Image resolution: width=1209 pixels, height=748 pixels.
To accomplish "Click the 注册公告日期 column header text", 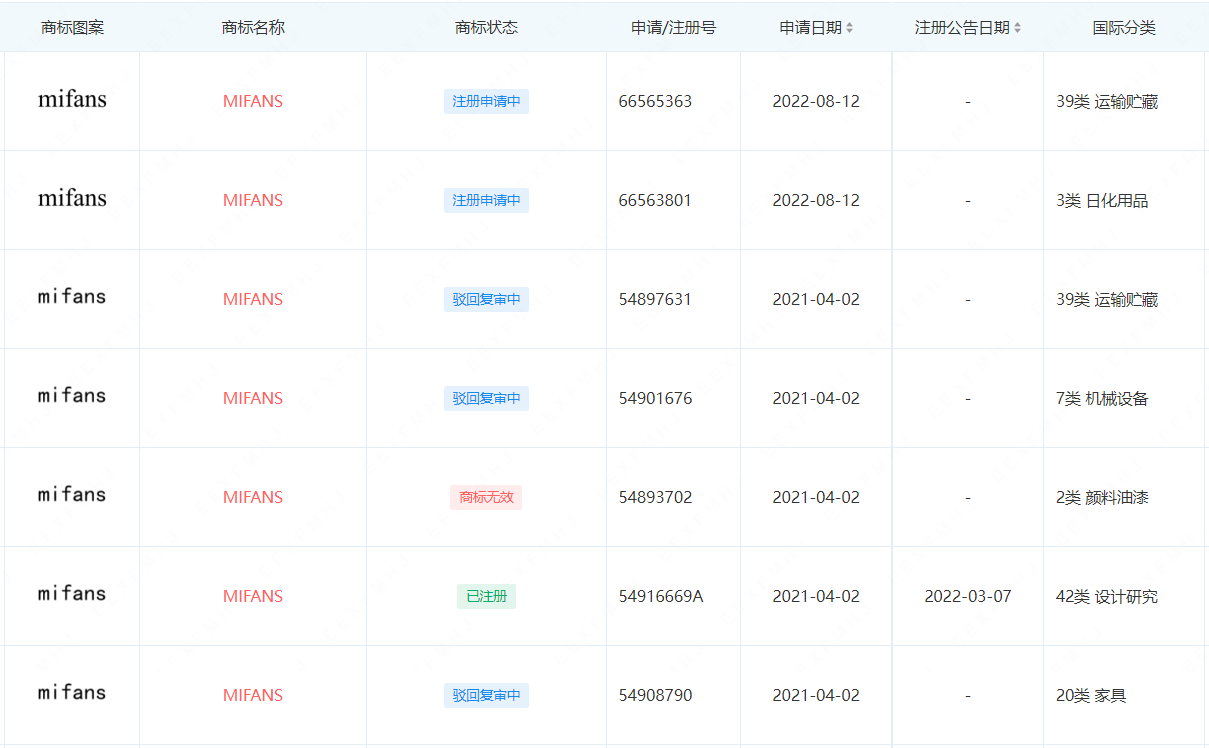I will (962, 28).
